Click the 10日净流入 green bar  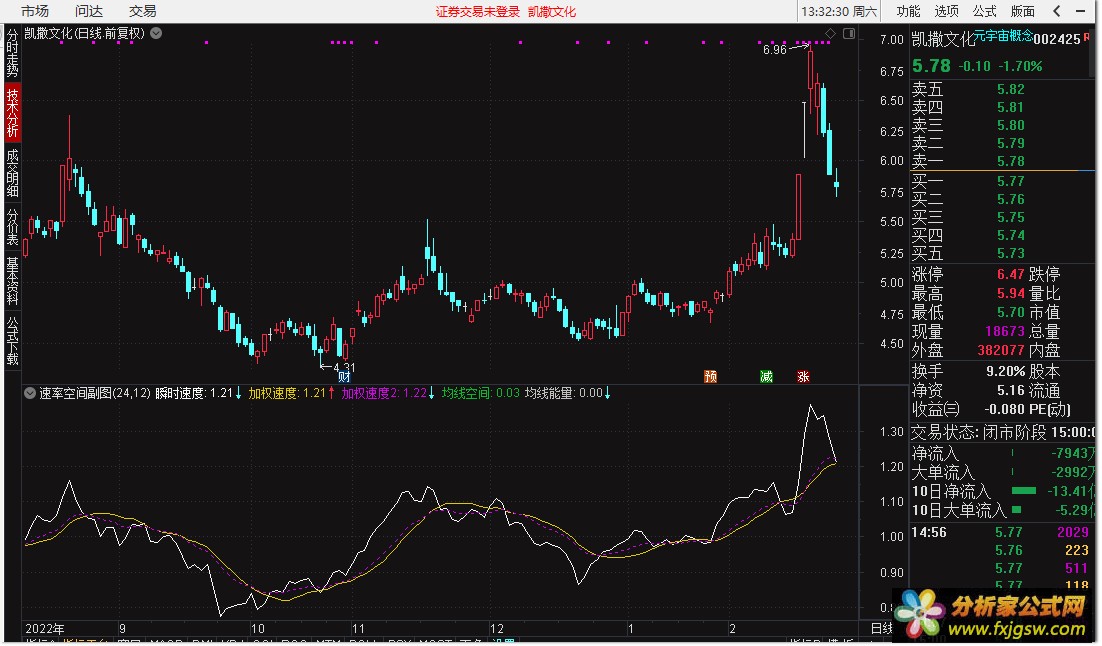coord(1024,491)
